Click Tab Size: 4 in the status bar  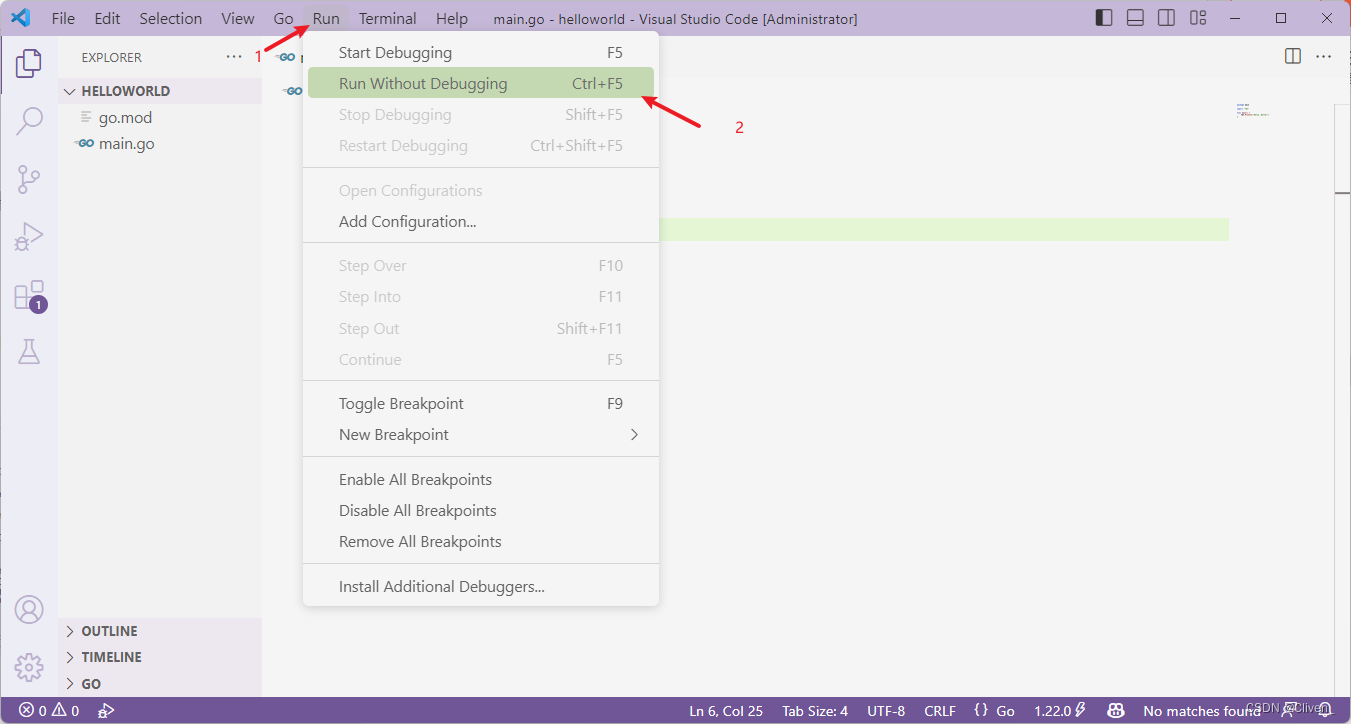point(815,711)
